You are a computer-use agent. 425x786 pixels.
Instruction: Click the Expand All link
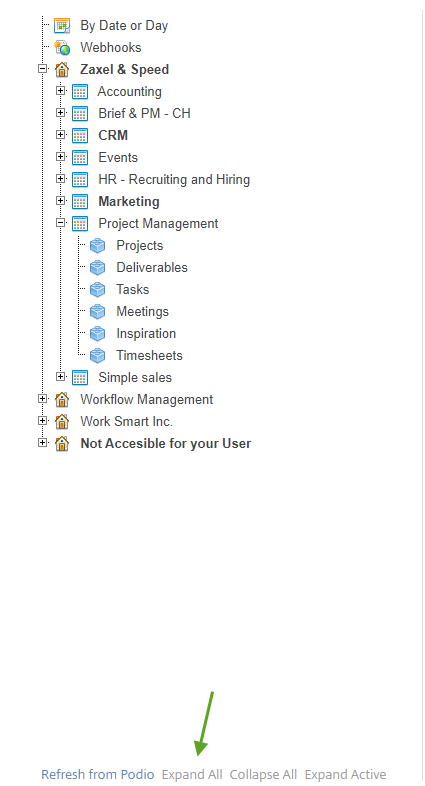[x=192, y=774]
